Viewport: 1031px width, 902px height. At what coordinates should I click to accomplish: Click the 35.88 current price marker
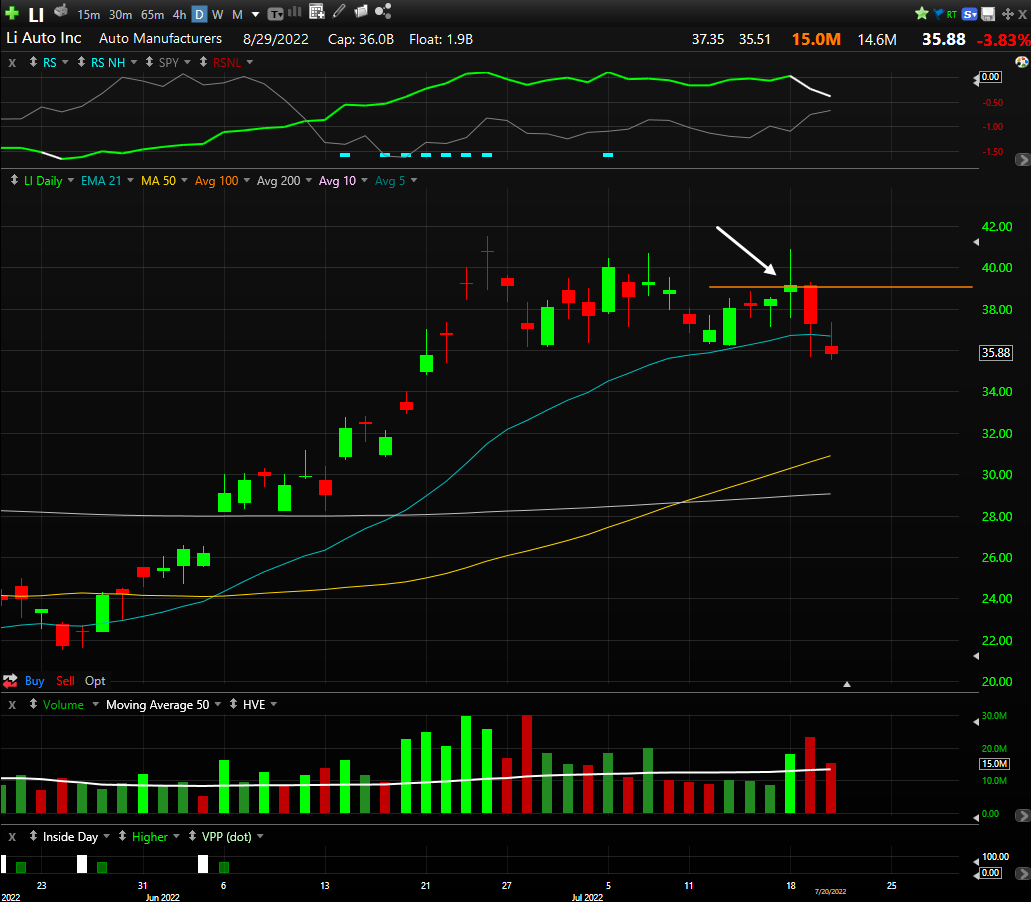[x=995, y=353]
